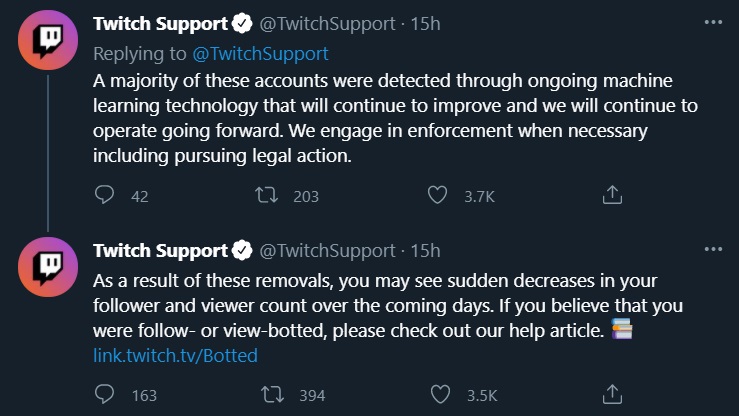The height and width of the screenshot is (416, 739).
Task: Share the follower count removals tweet
Action: (612, 394)
